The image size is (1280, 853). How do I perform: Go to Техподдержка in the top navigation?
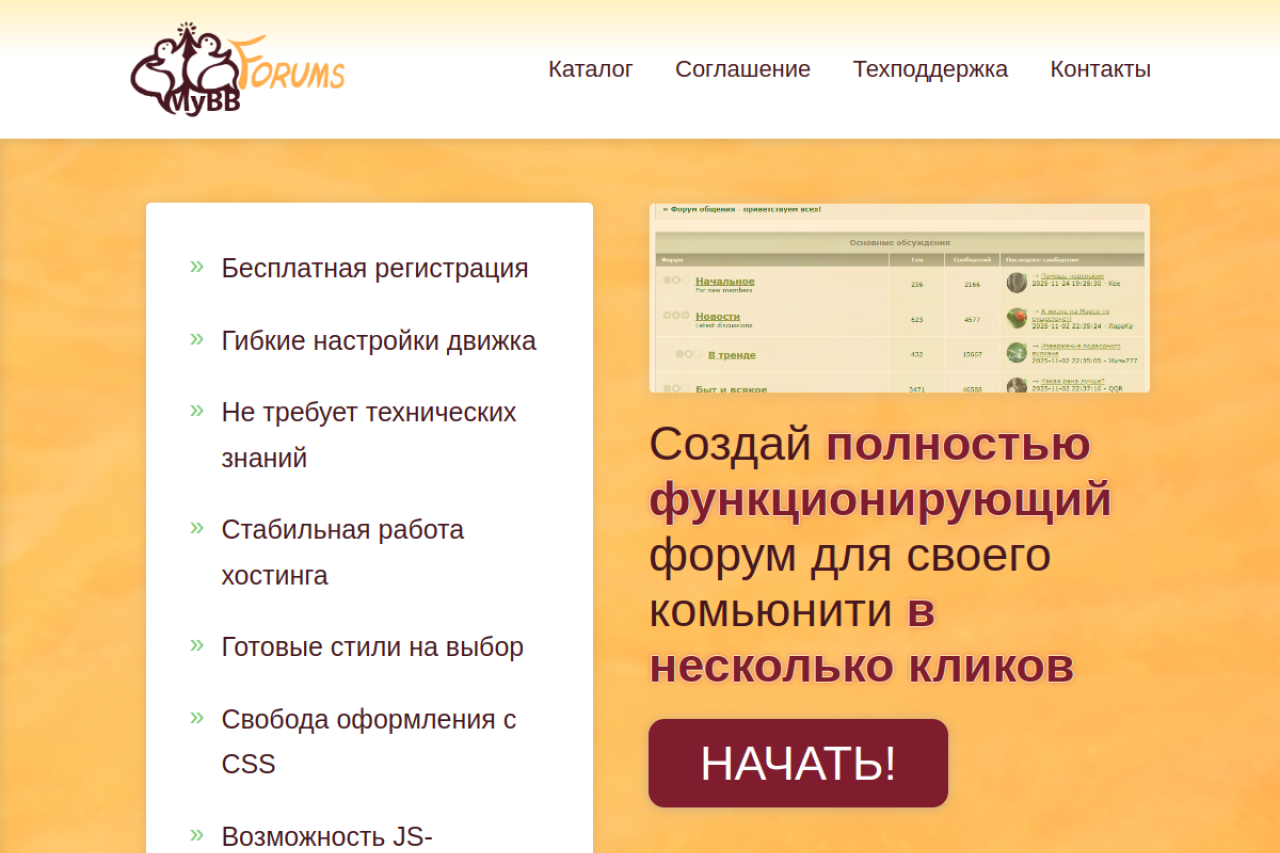click(x=930, y=69)
